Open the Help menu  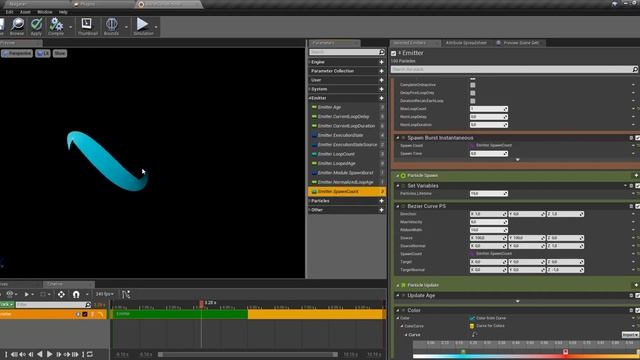coord(63,12)
